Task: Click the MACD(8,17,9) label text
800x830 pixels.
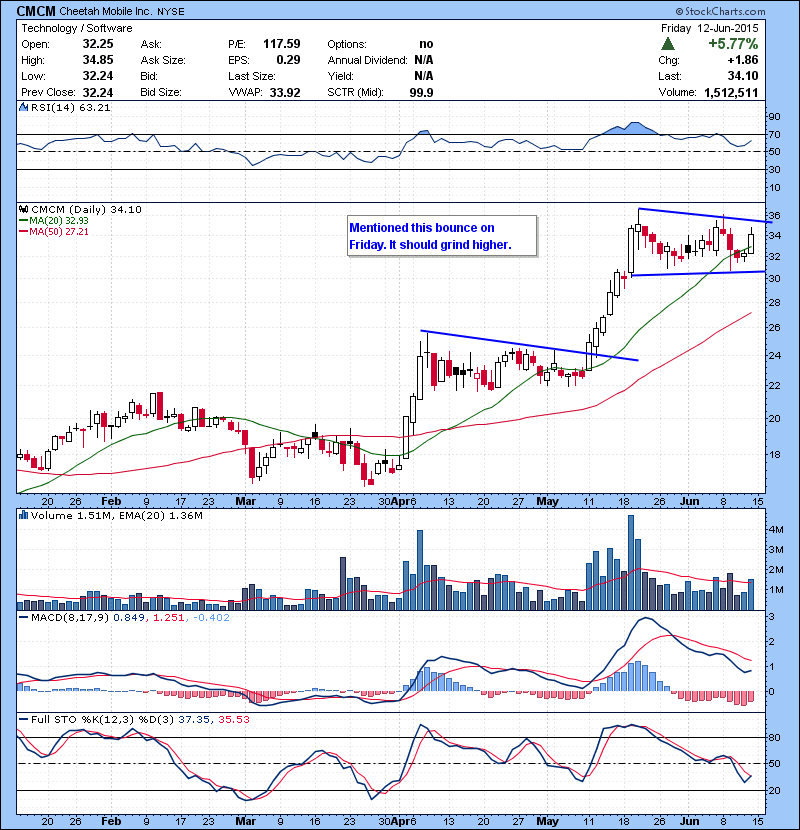Action: (x=70, y=617)
